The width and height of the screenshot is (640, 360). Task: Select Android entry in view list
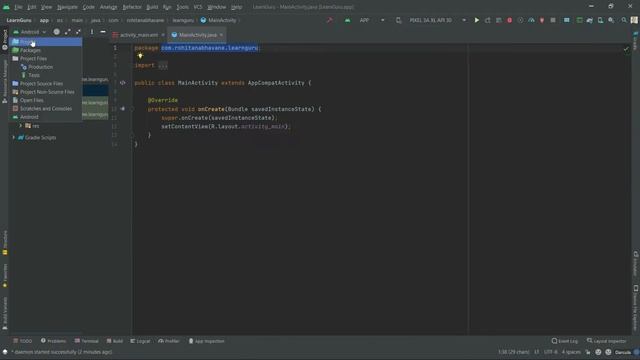pyautogui.click(x=45, y=117)
